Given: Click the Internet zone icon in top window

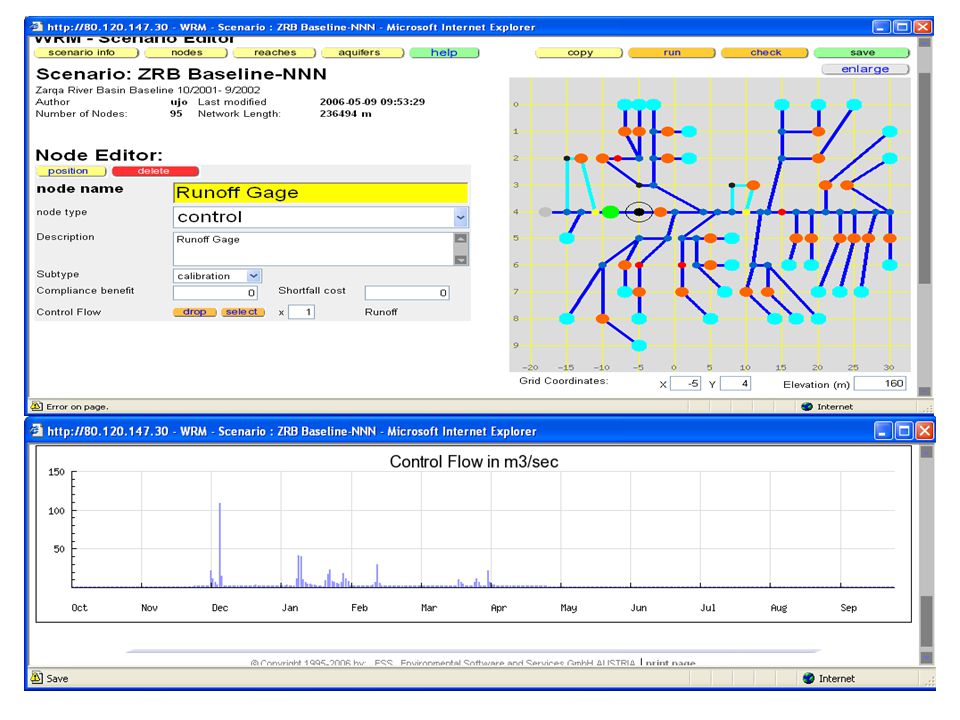Looking at the screenshot, I should (808, 407).
